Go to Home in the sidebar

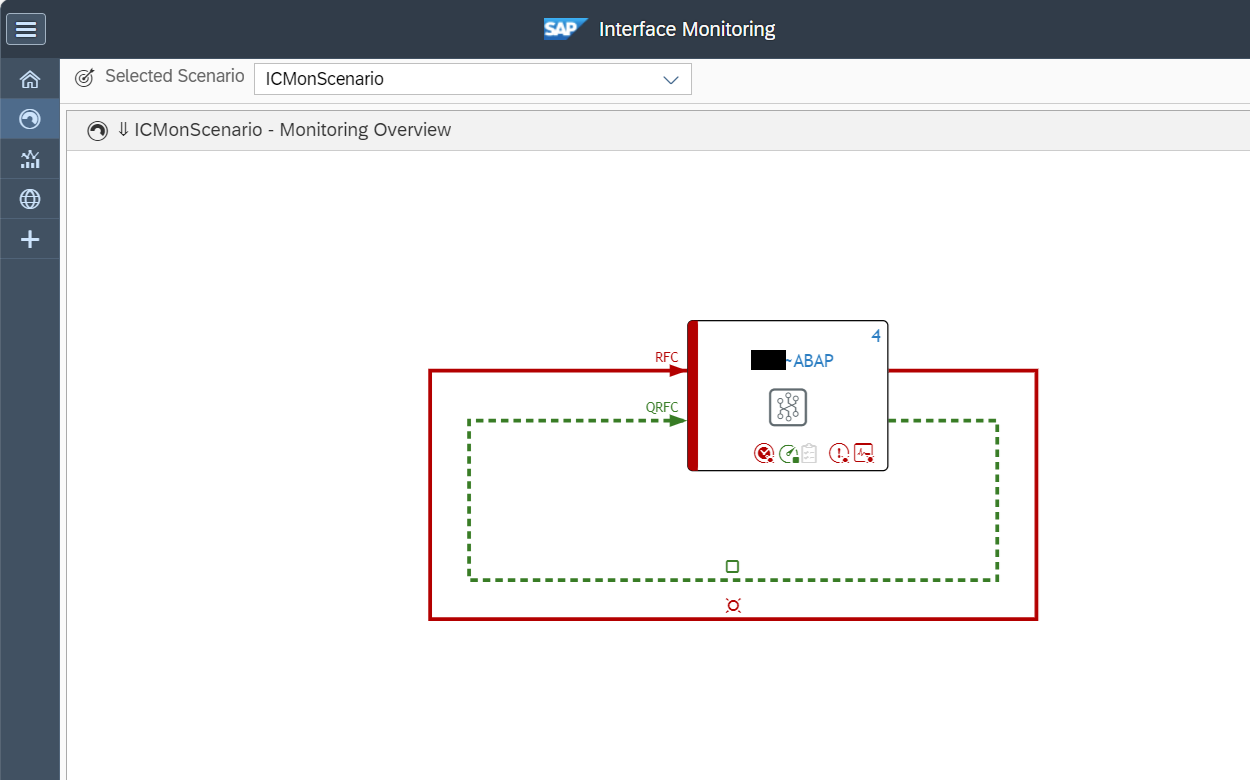[30, 79]
